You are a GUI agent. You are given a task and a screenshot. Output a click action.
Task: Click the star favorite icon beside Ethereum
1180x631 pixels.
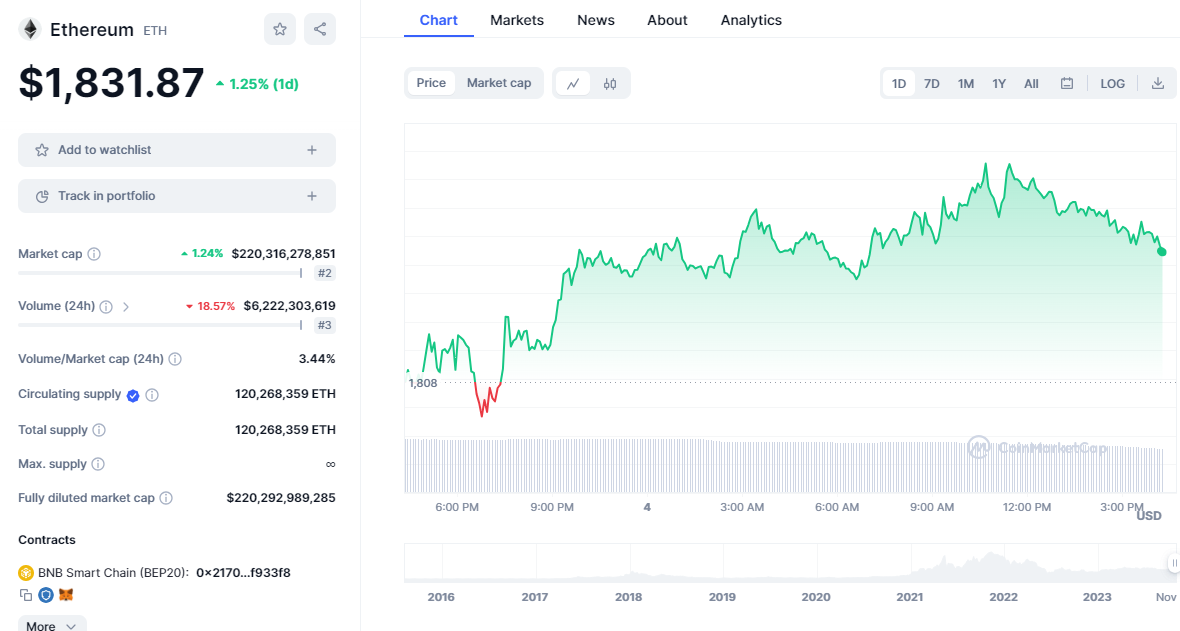pos(280,29)
